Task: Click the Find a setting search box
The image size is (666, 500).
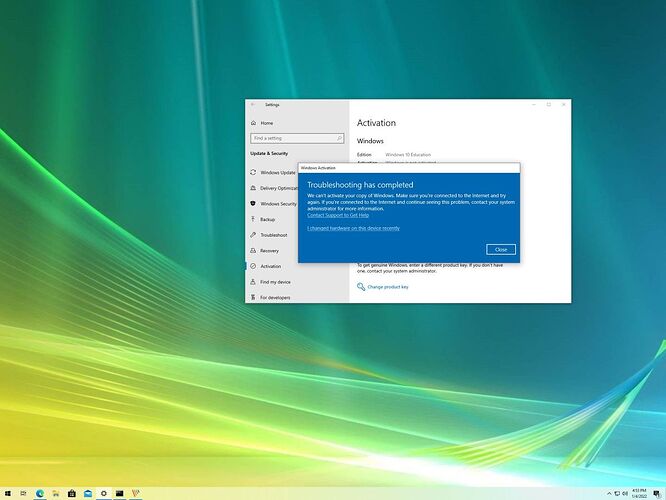Action: pos(297,138)
